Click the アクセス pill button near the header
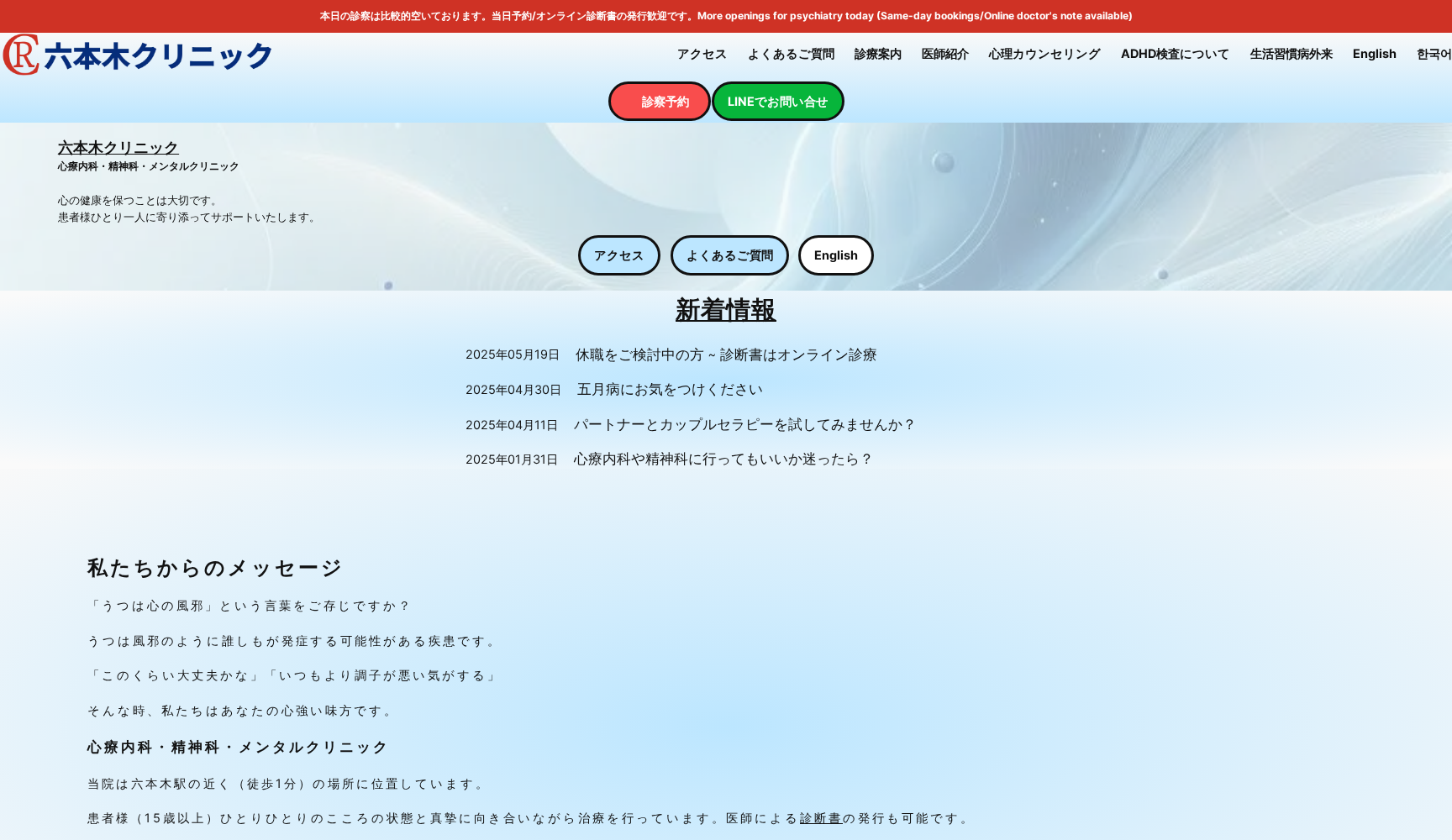This screenshot has height=840, width=1452. [618, 255]
